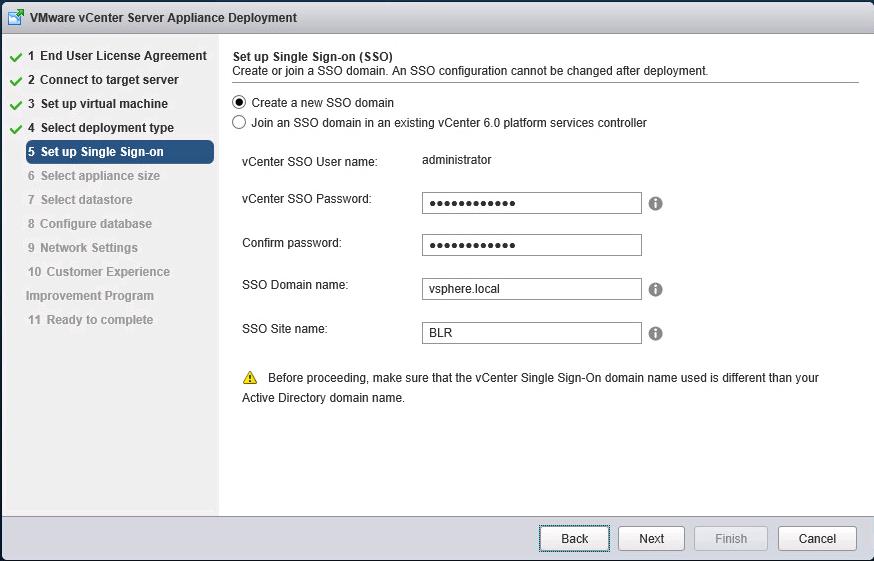Select Create a new SSO domain option
The image size is (874, 561).
239,102
